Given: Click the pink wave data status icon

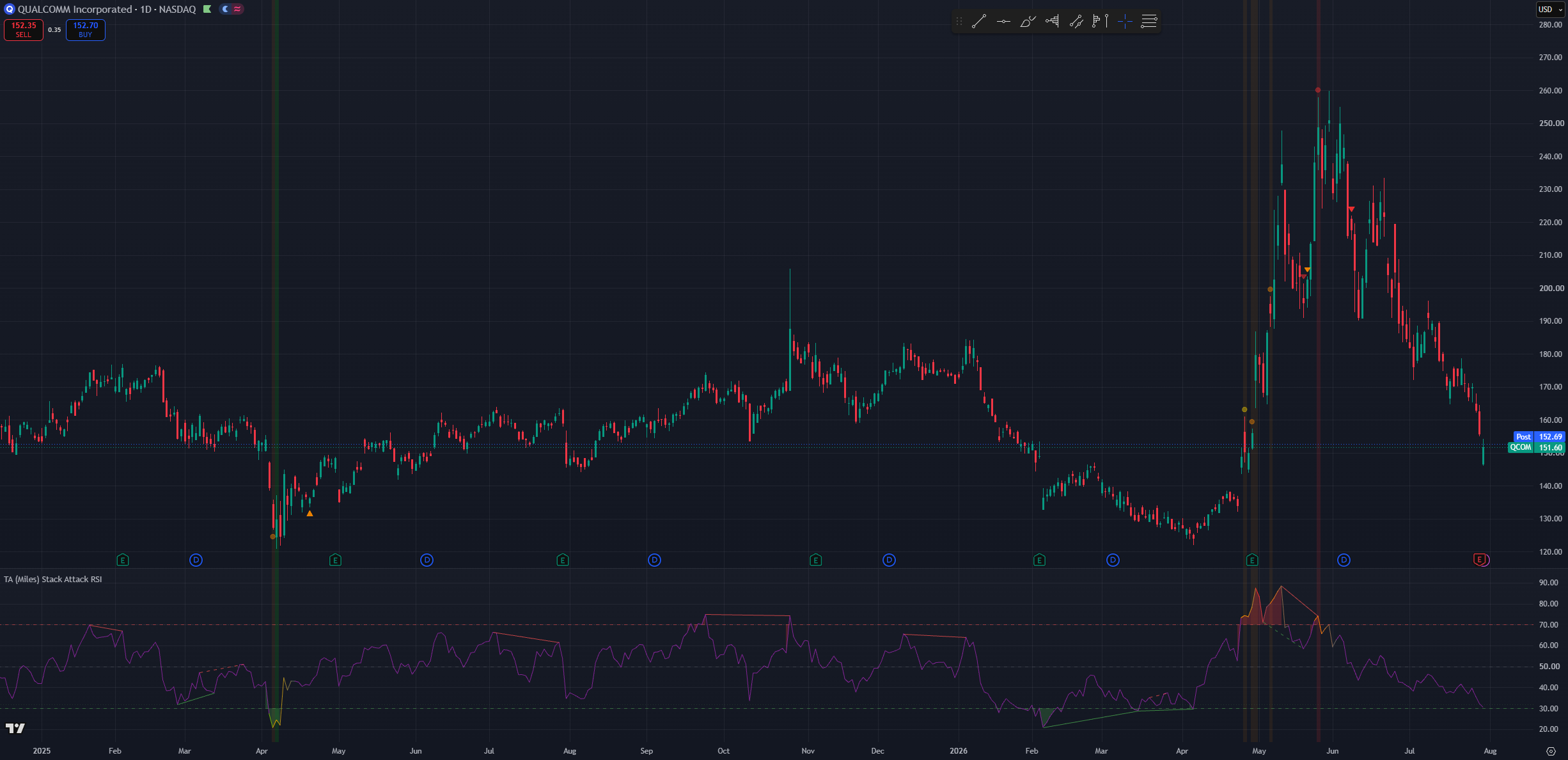Looking at the screenshot, I should [237, 9].
